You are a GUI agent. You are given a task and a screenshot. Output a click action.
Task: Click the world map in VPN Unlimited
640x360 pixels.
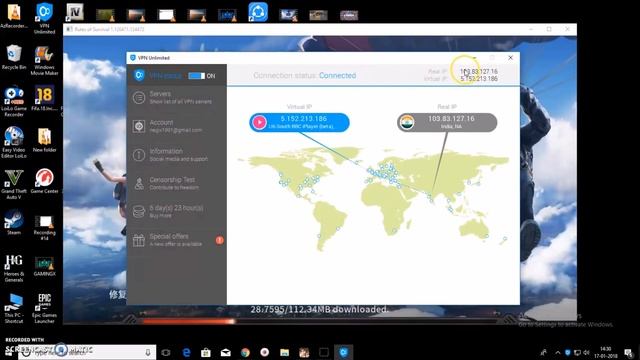click(373, 198)
